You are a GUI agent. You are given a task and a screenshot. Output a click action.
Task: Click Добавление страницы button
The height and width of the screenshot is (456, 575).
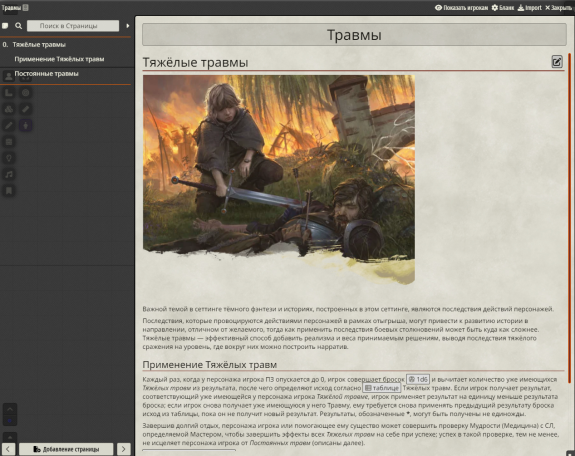(x=66, y=449)
